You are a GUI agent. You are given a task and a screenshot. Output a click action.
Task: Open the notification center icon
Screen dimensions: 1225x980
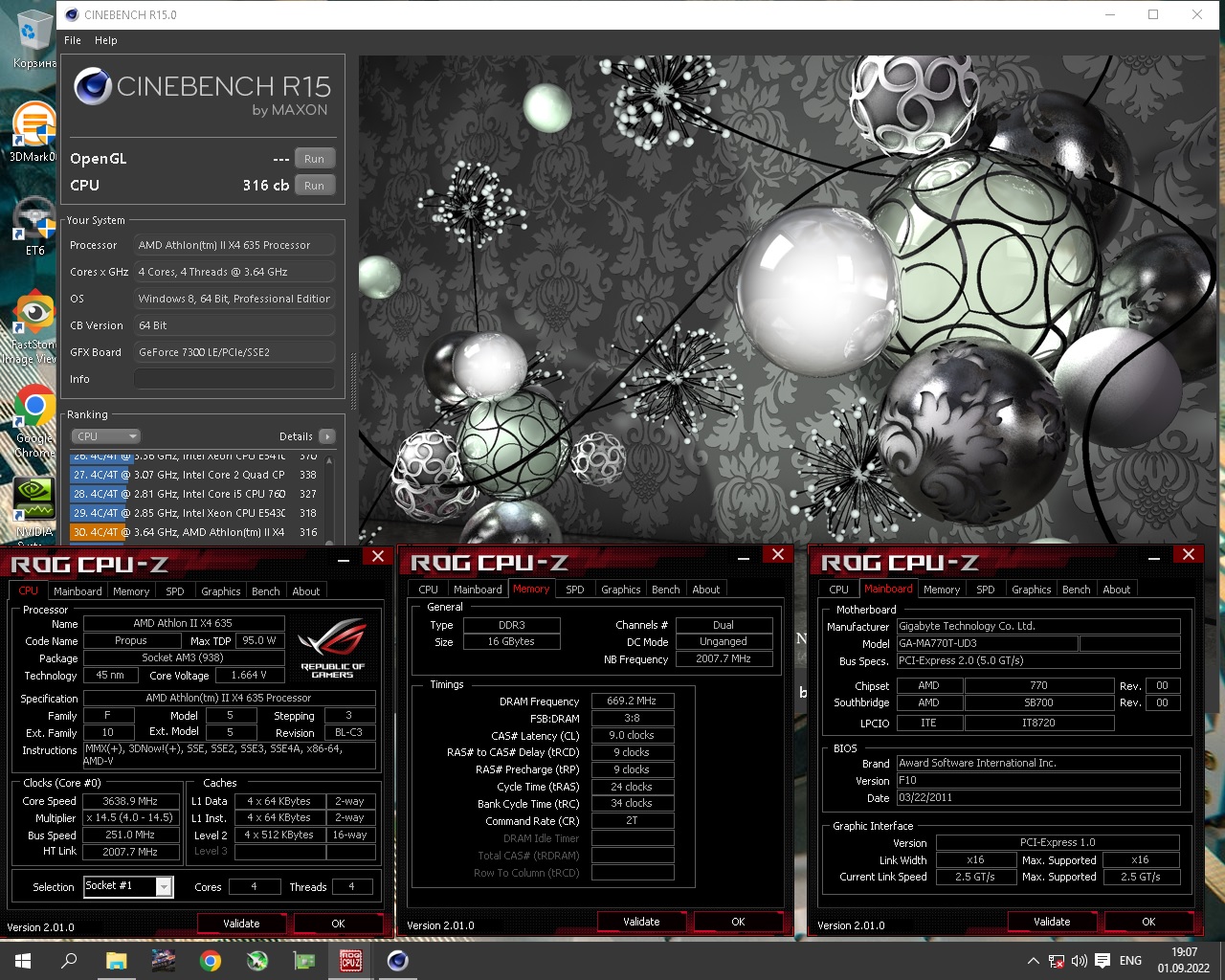pyautogui.click(x=1102, y=961)
